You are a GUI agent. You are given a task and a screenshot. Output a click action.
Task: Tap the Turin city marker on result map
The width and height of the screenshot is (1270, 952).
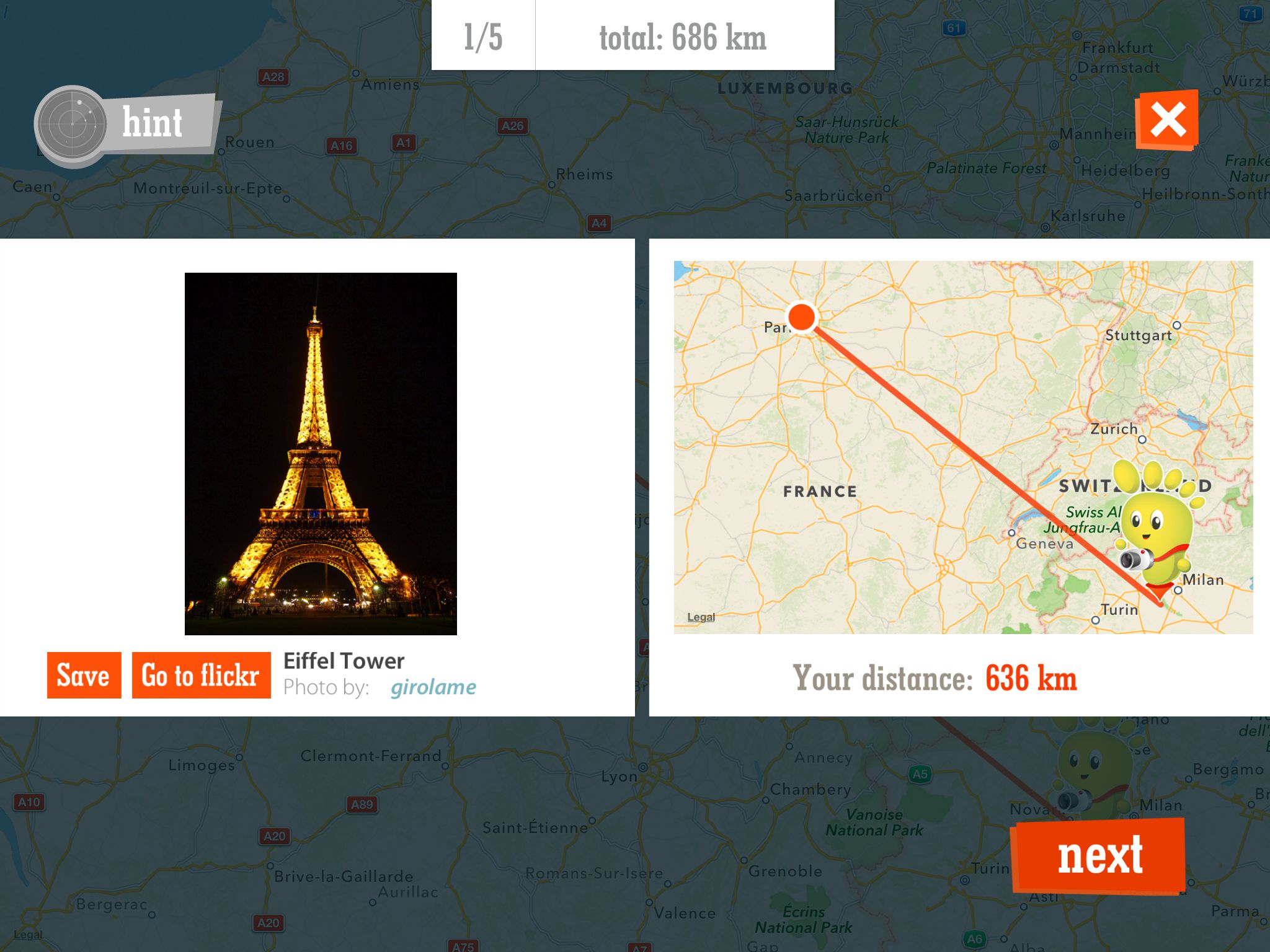tap(1095, 620)
